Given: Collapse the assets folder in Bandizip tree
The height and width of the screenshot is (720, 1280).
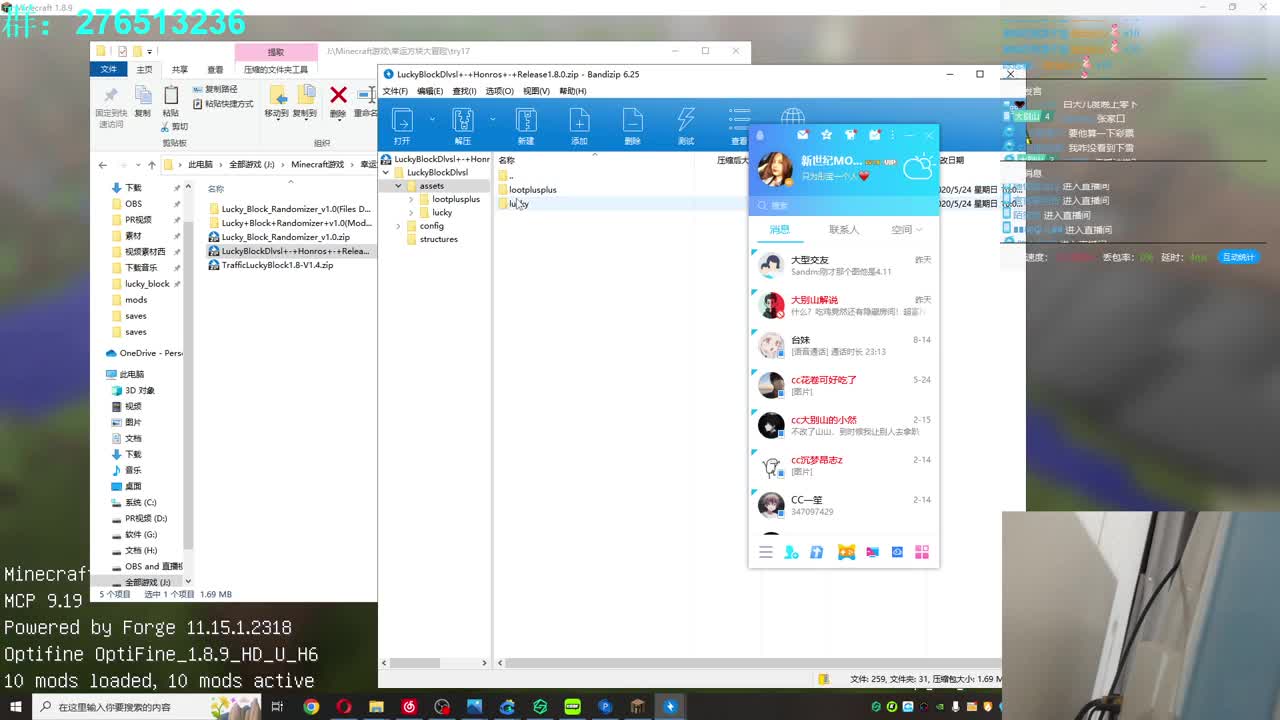Looking at the screenshot, I should point(398,186).
